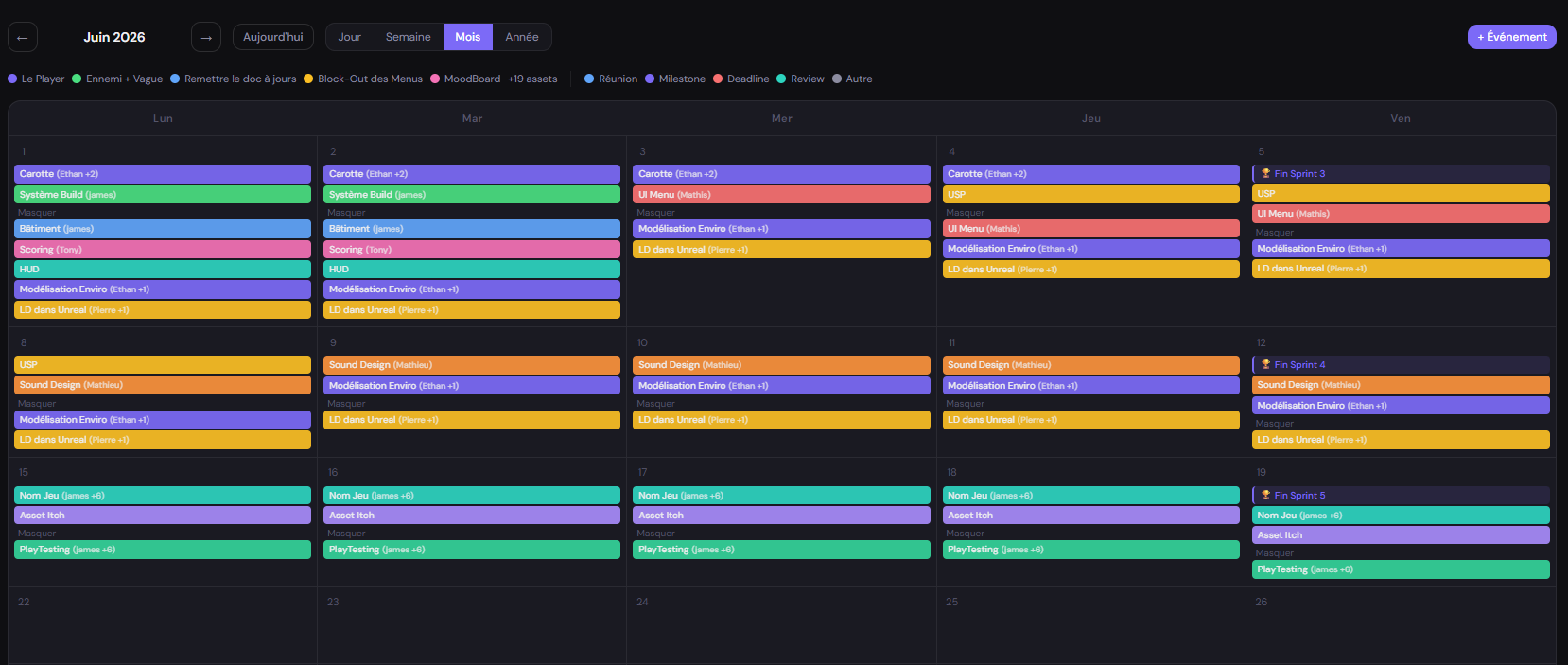Open the UI Menu event on June 3
The width and height of the screenshot is (1568, 665).
781,194
